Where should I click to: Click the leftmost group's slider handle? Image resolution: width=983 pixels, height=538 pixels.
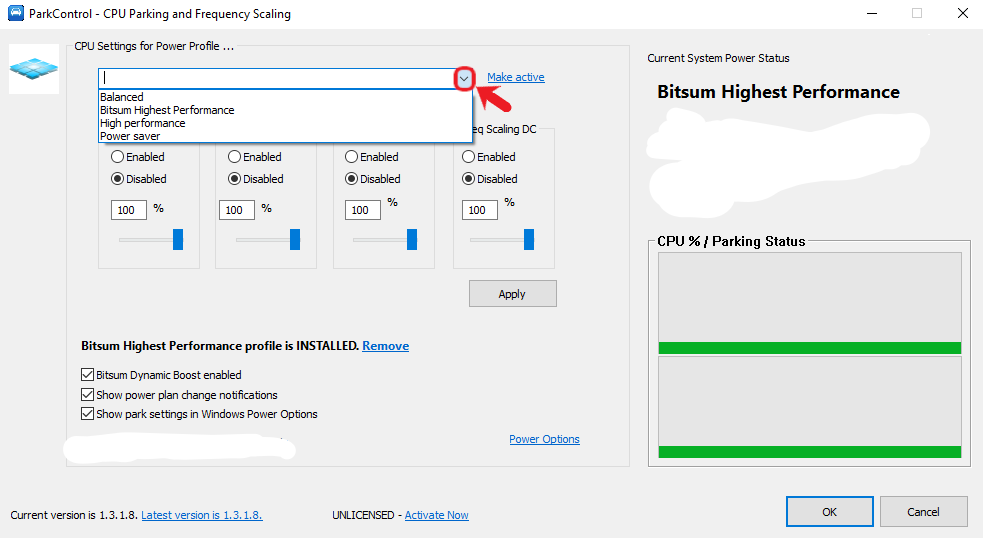pyautogui.click(x=178, y=240)
